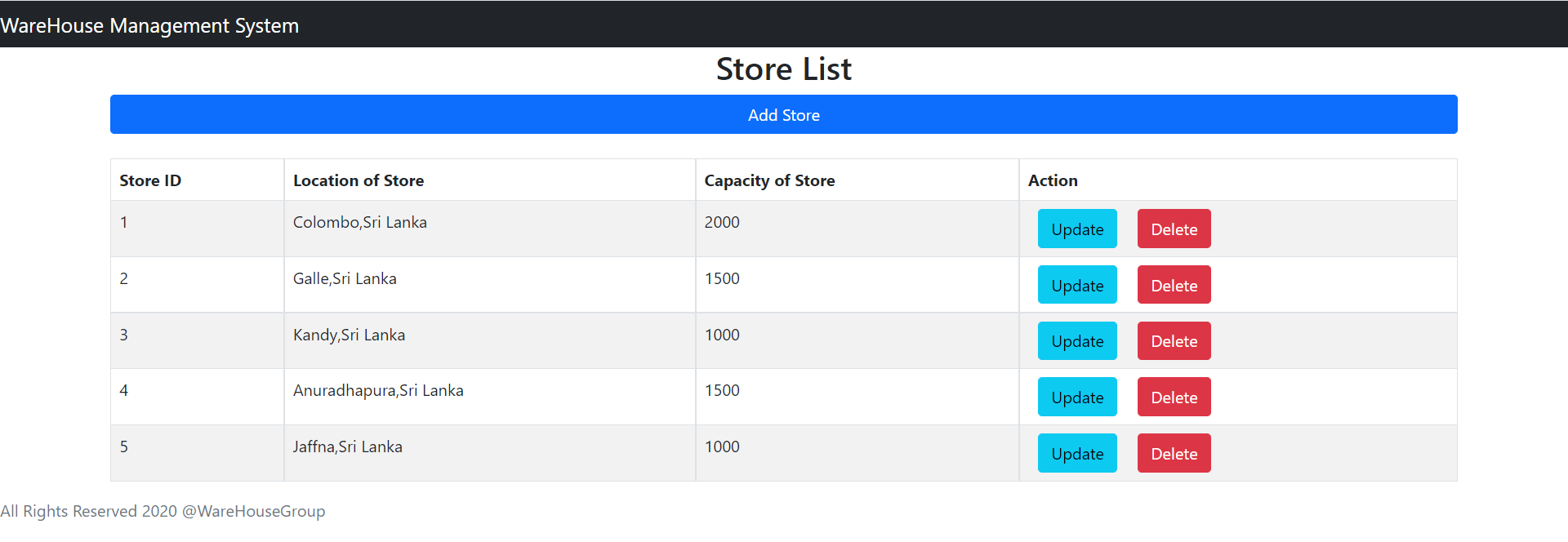
Task: Update the Kandy,Sri Lanka store
Action: point(1077,340)
